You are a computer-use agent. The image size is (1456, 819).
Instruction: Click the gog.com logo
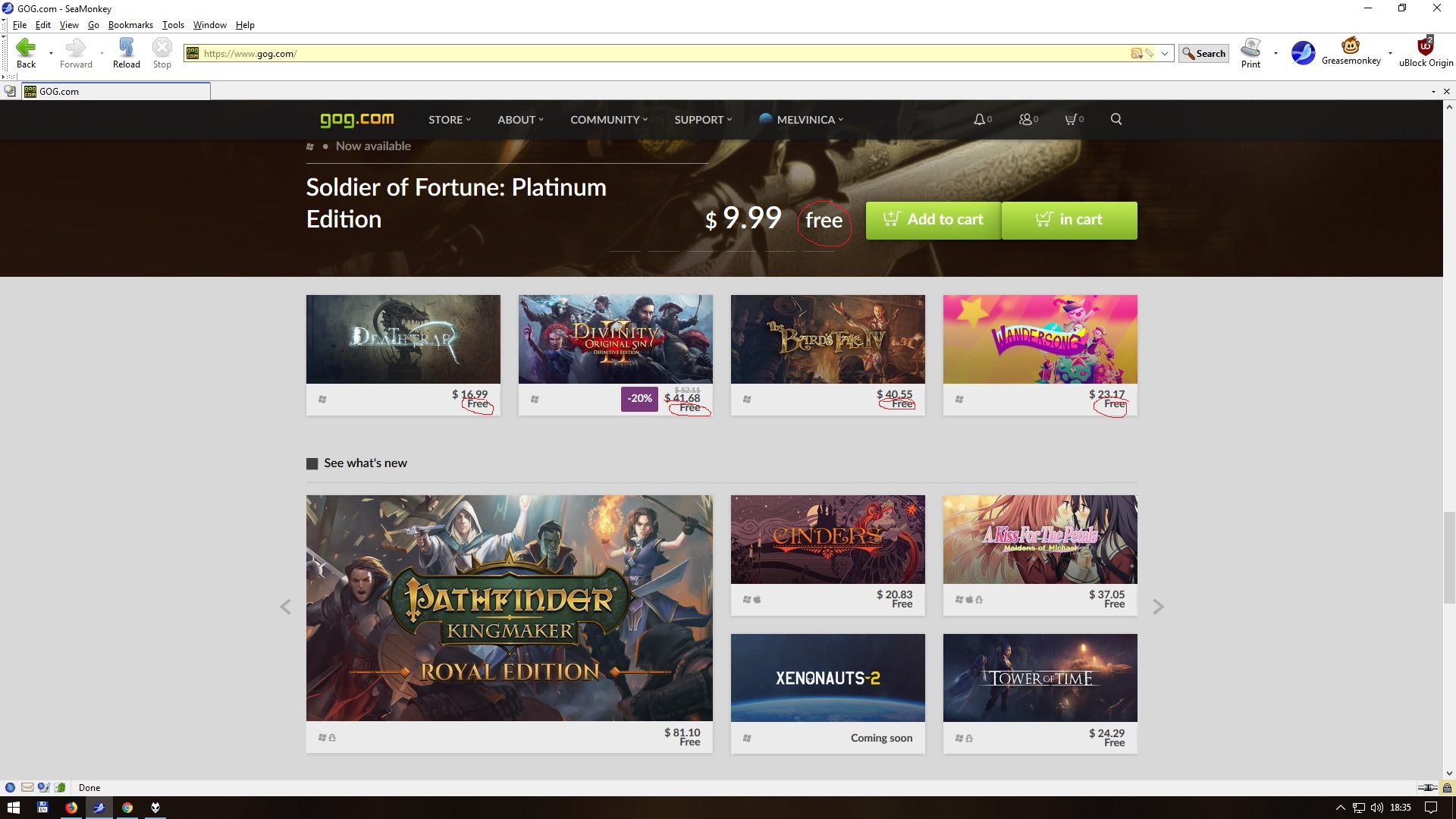point(356,119)
